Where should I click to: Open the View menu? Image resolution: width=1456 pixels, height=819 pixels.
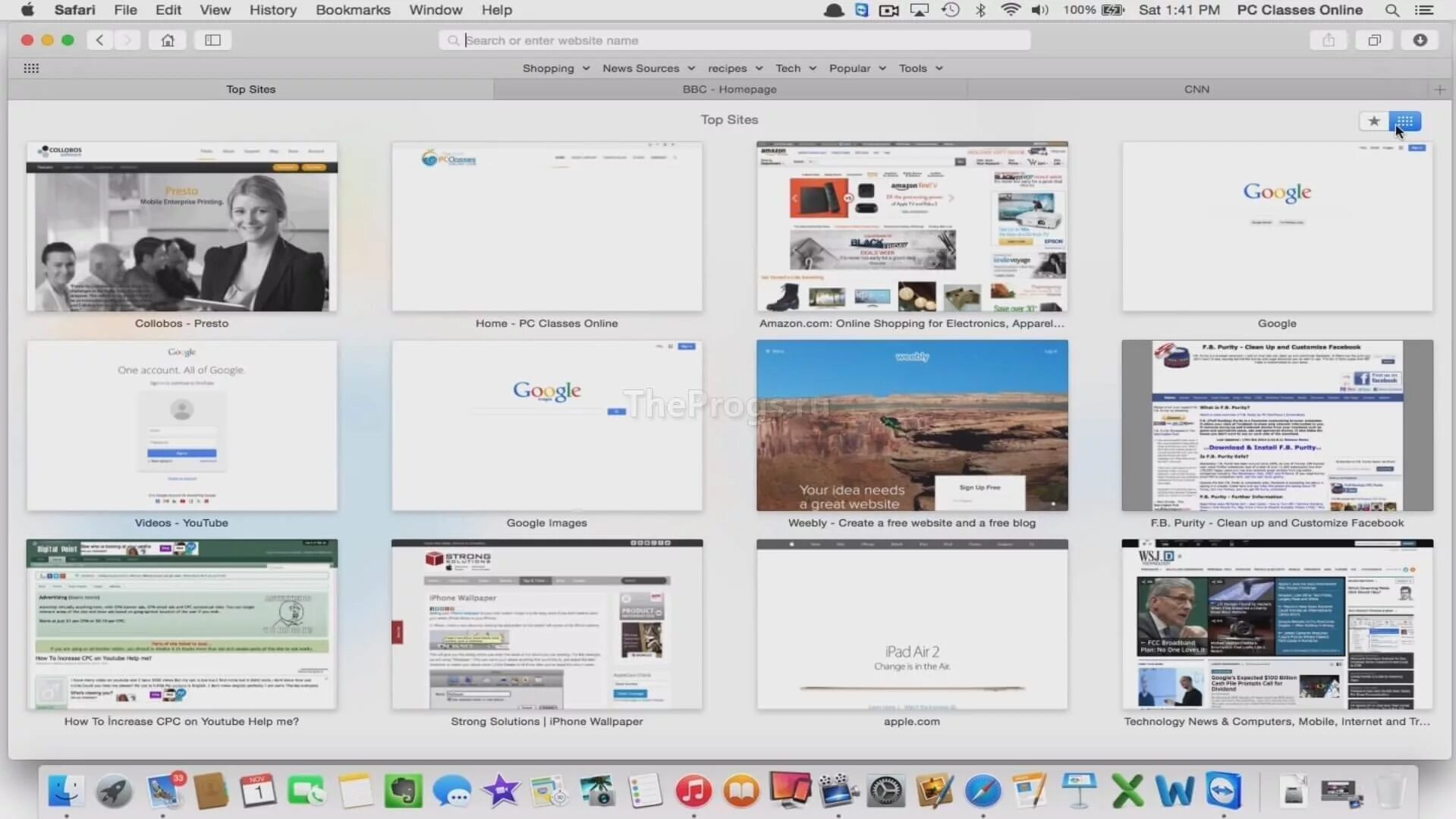pyautogui.click(x=215, y=10)
